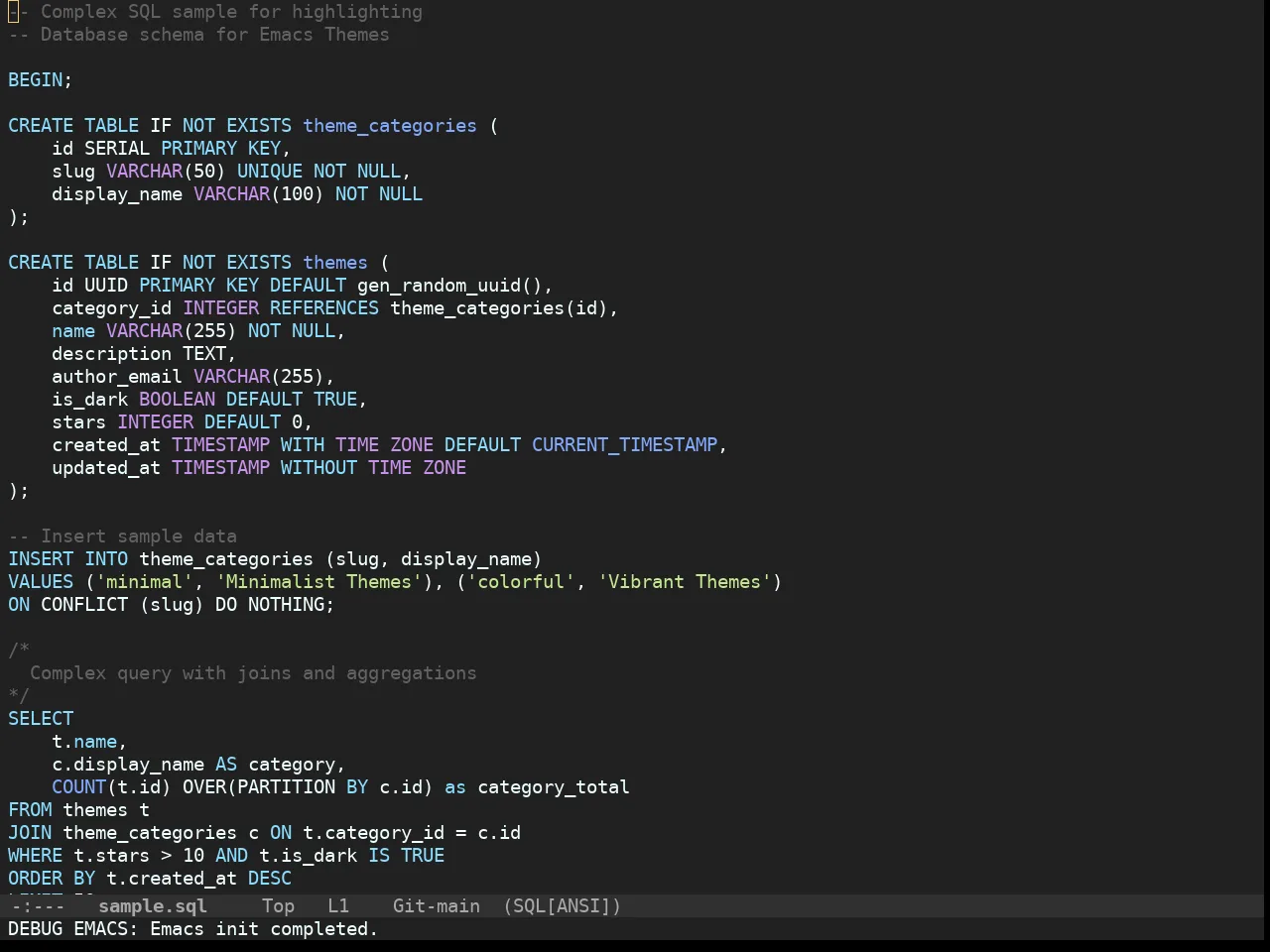Click WHERE keyword

pyautogui.click(x=36, y=856)
